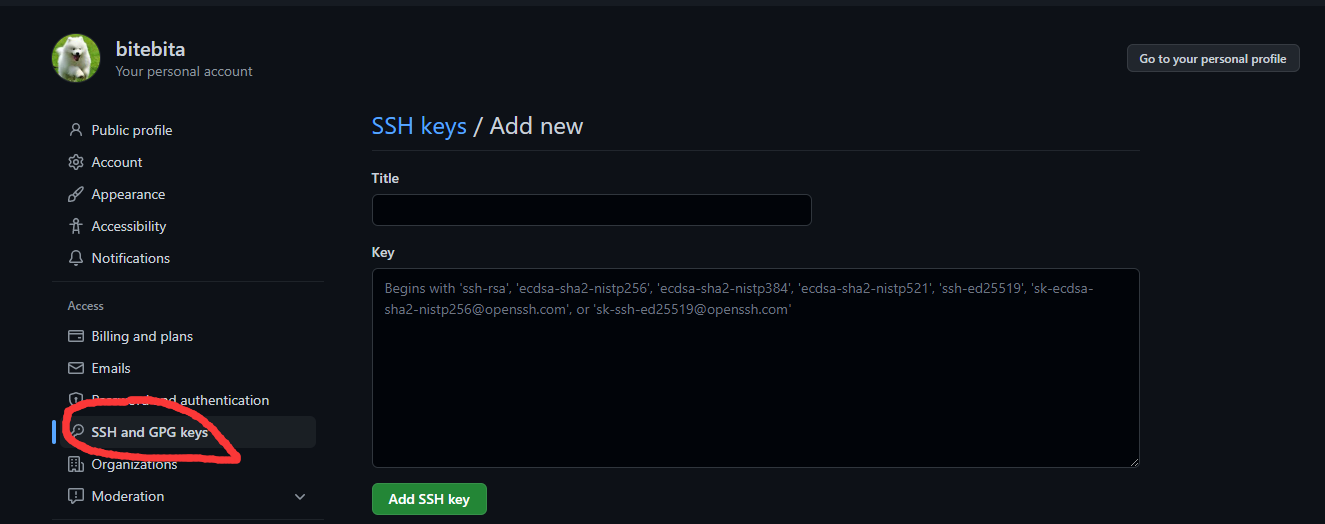Open the Public profile settings page
This screenshot has width=1325, height=524.
[x=131, y=130]
